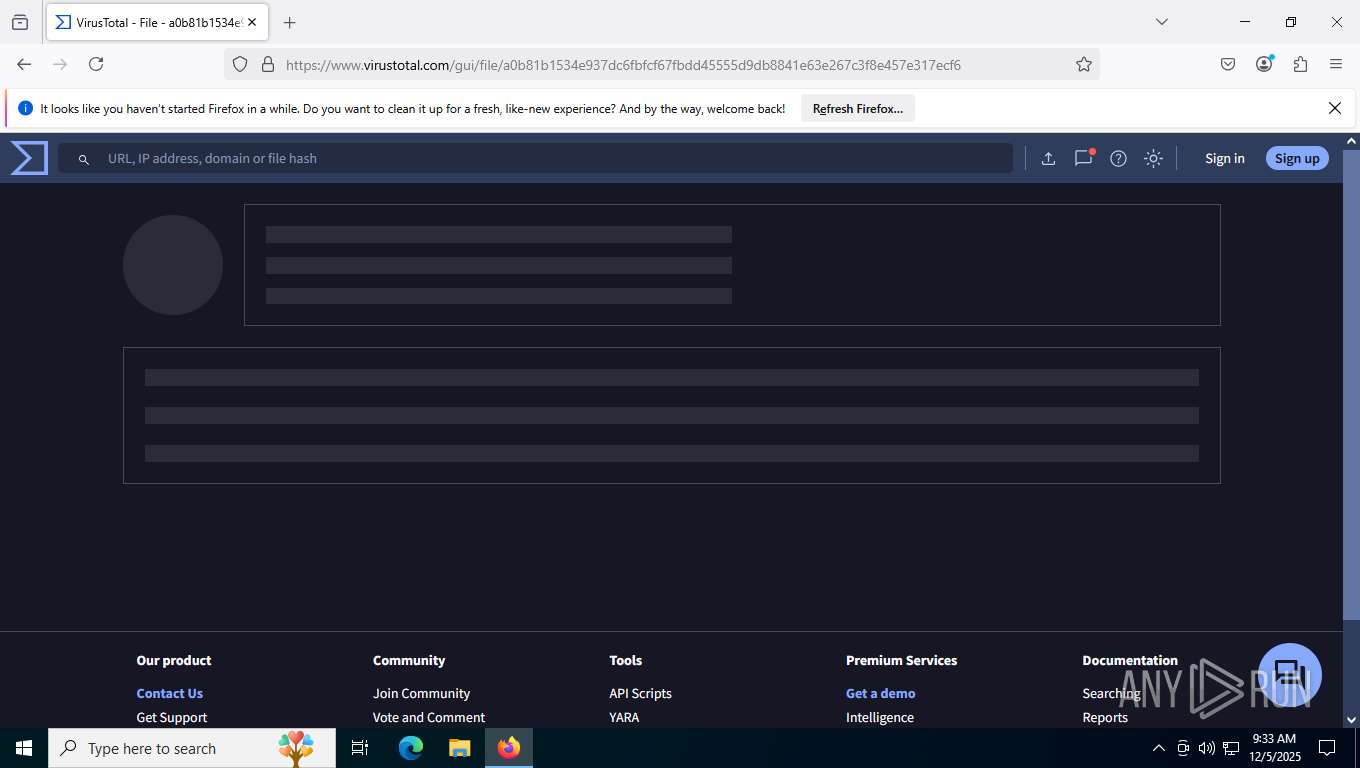Click the Sign up button
This screenshot has height=768, width=1360.
pos(1297,158)
